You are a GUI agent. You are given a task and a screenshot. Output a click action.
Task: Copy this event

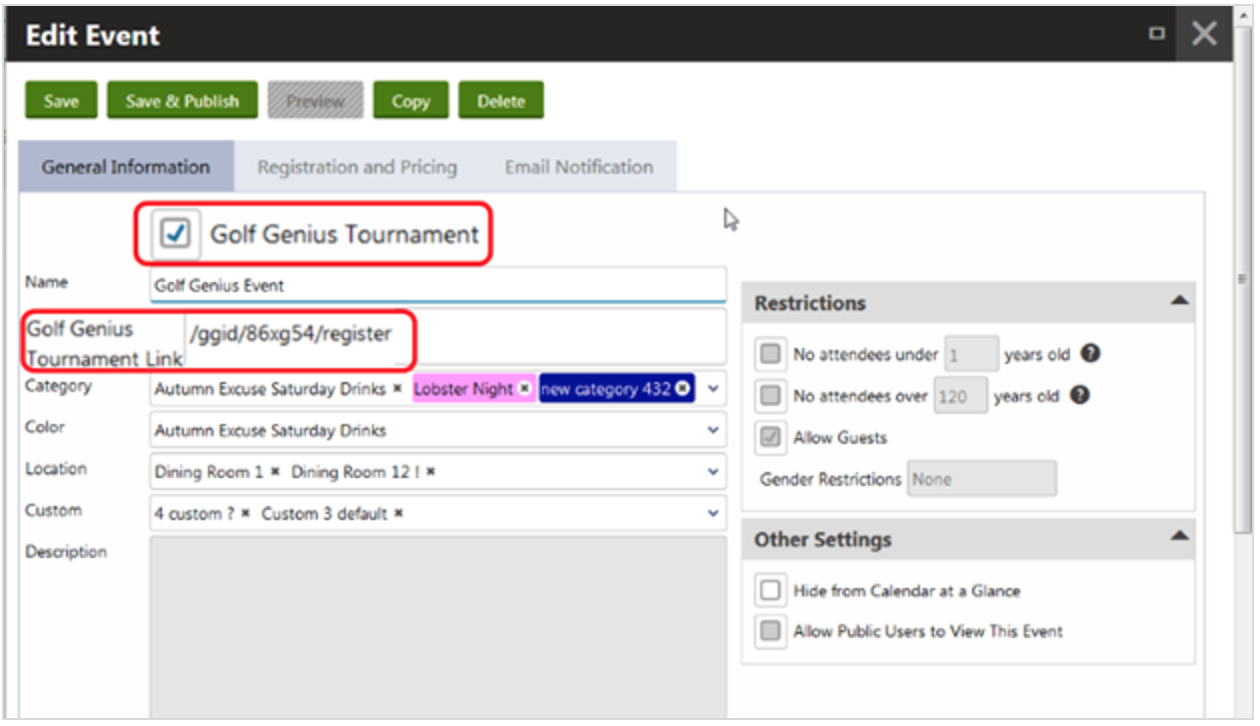pos(410,101)
